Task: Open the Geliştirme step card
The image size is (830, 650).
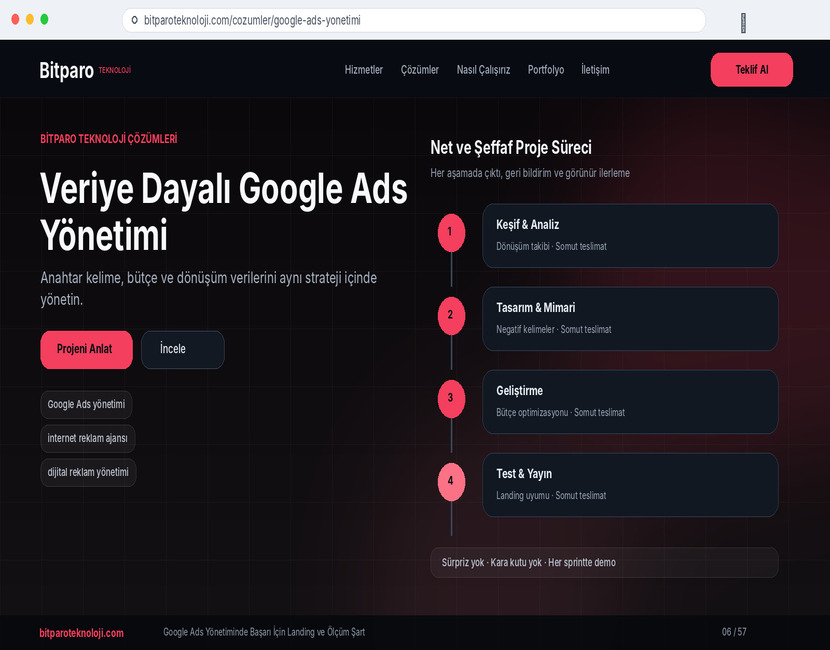Action: [x=630, y=402]
